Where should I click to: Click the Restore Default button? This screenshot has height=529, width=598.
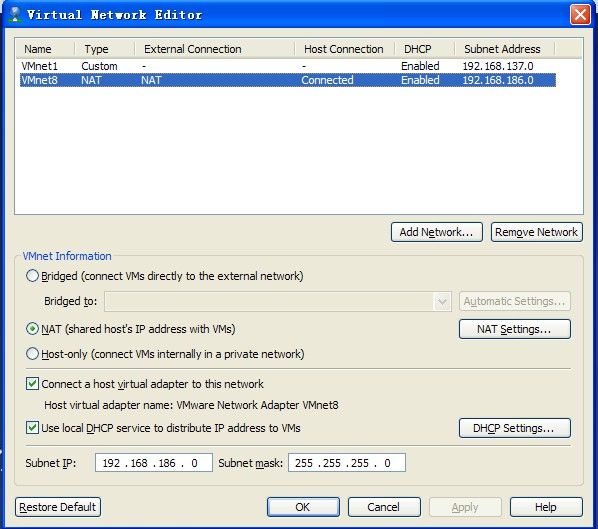point(58,507)
